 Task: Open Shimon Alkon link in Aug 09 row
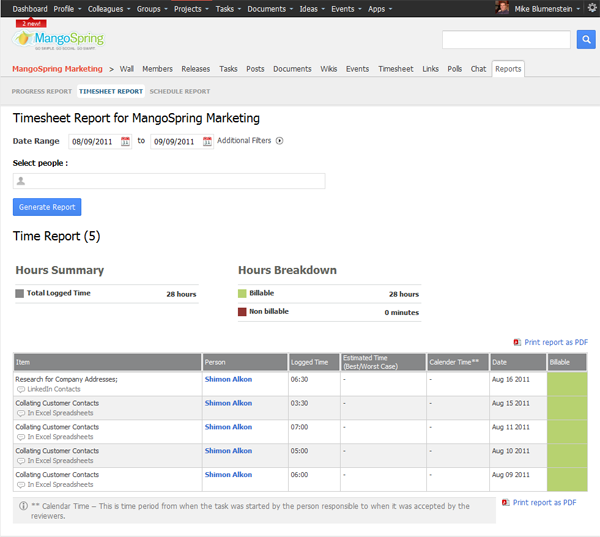pos(228,475)
